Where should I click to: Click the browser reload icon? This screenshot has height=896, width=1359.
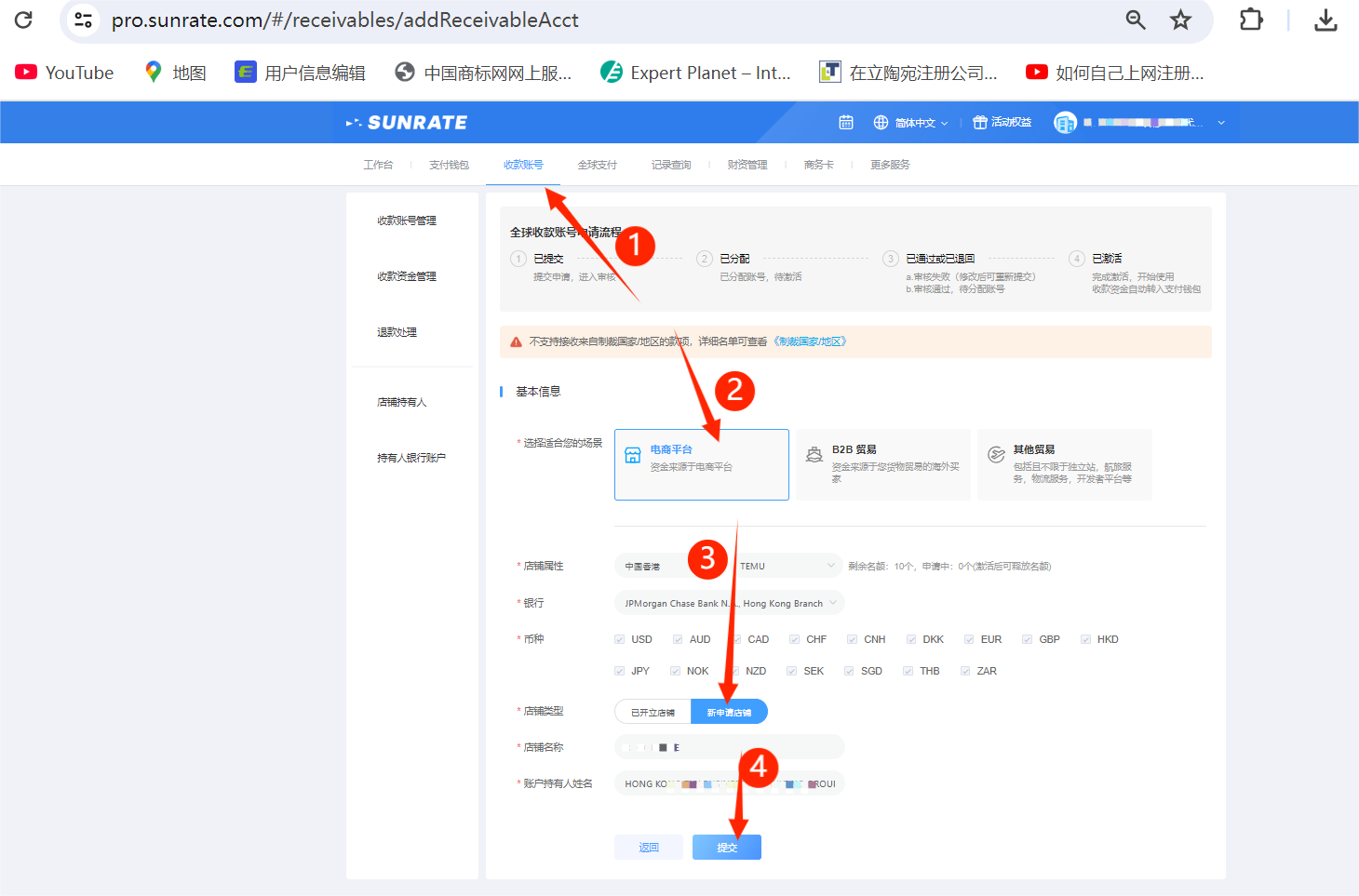24,20
